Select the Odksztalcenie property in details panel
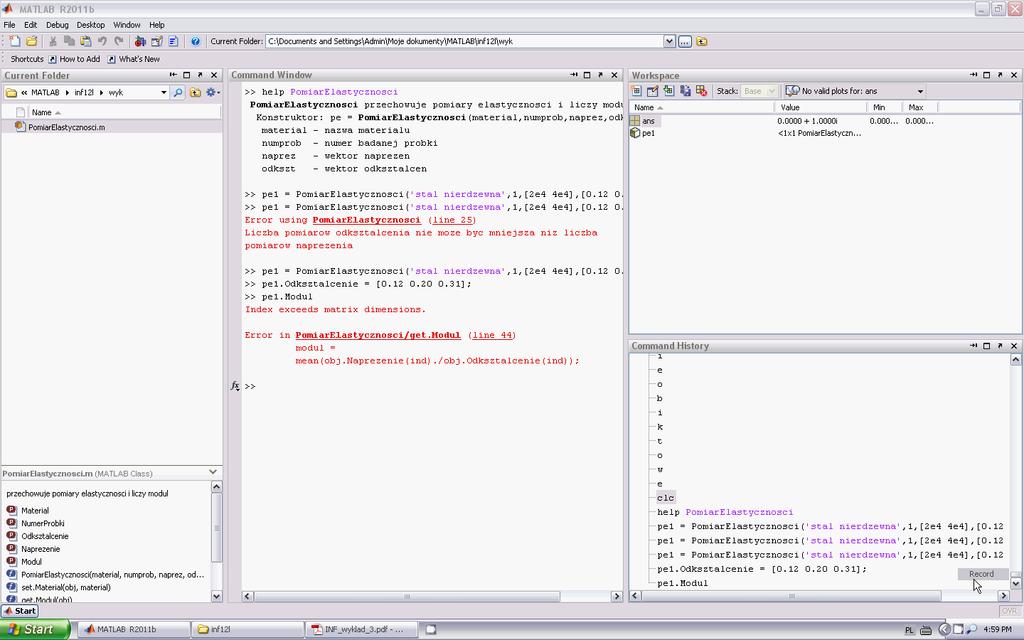Image resolution: width=1024 pixels, height=640 pixels. point(44,536)
